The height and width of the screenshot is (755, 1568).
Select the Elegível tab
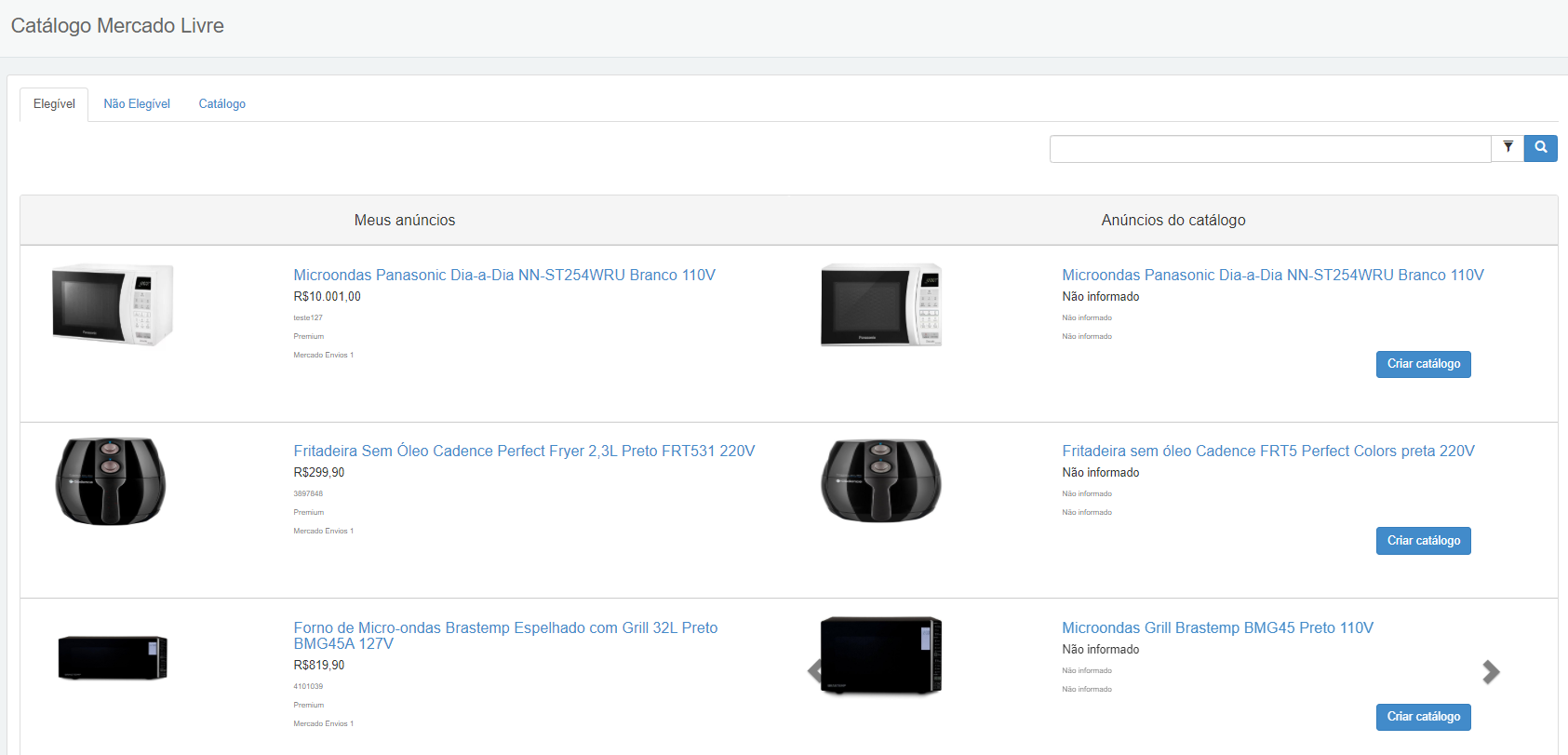pyautogui.click(x=54, y=104)
